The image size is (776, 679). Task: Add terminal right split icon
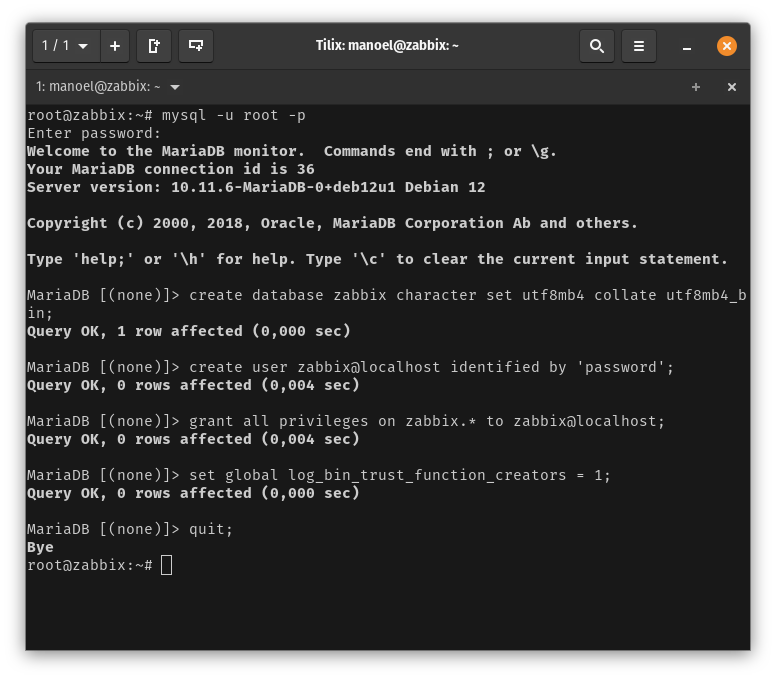click(x=154, y=46)
